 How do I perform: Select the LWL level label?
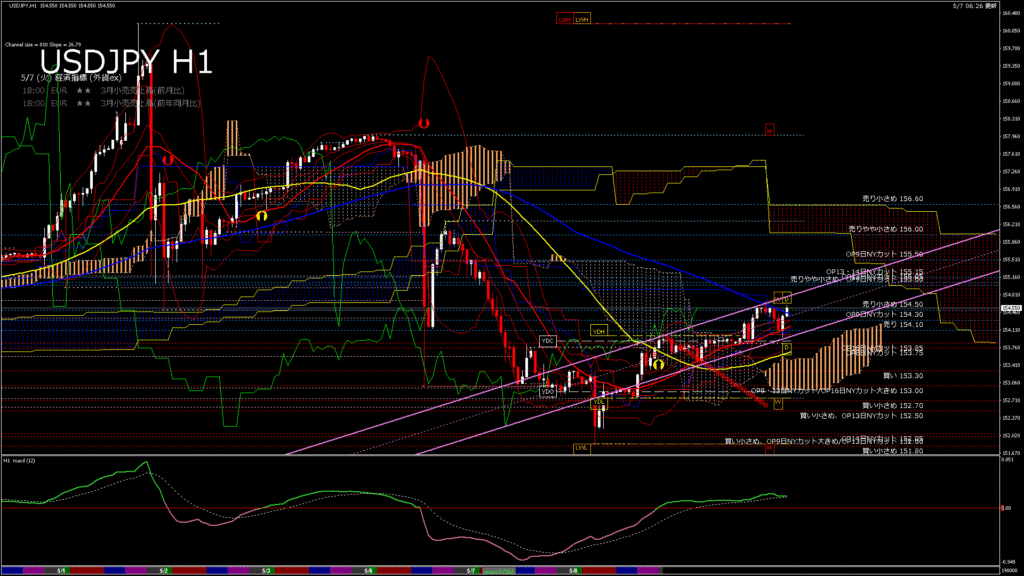[x=580, y=447]
